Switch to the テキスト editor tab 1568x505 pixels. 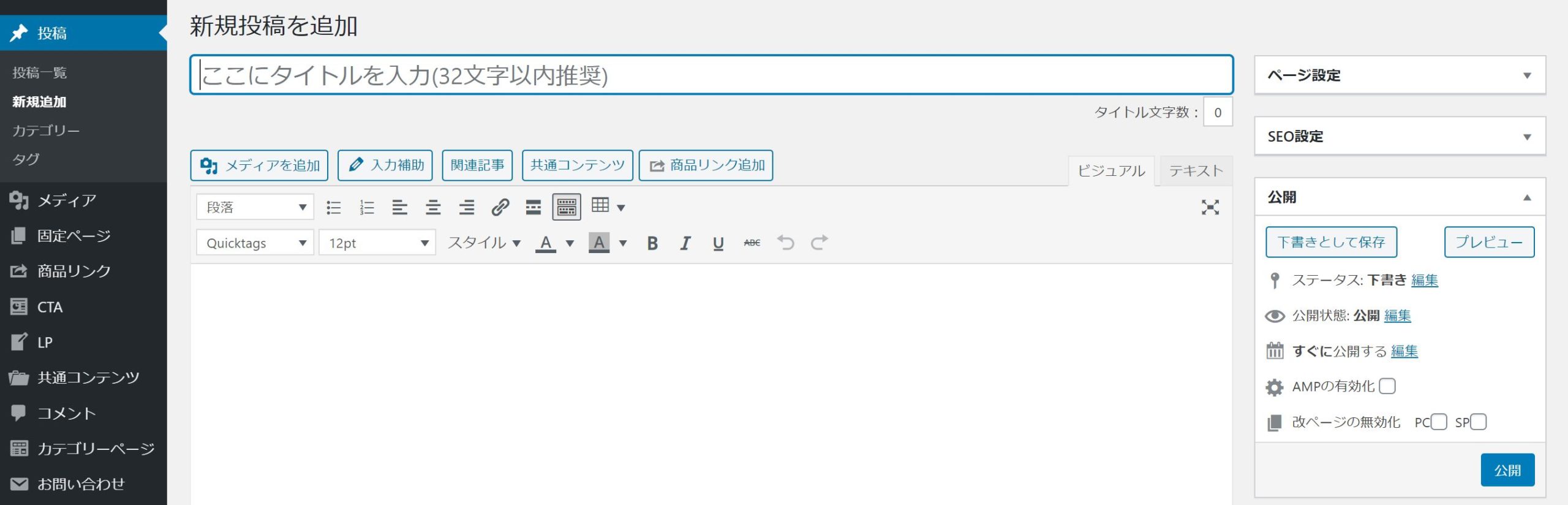click(x=1196, y=170)
